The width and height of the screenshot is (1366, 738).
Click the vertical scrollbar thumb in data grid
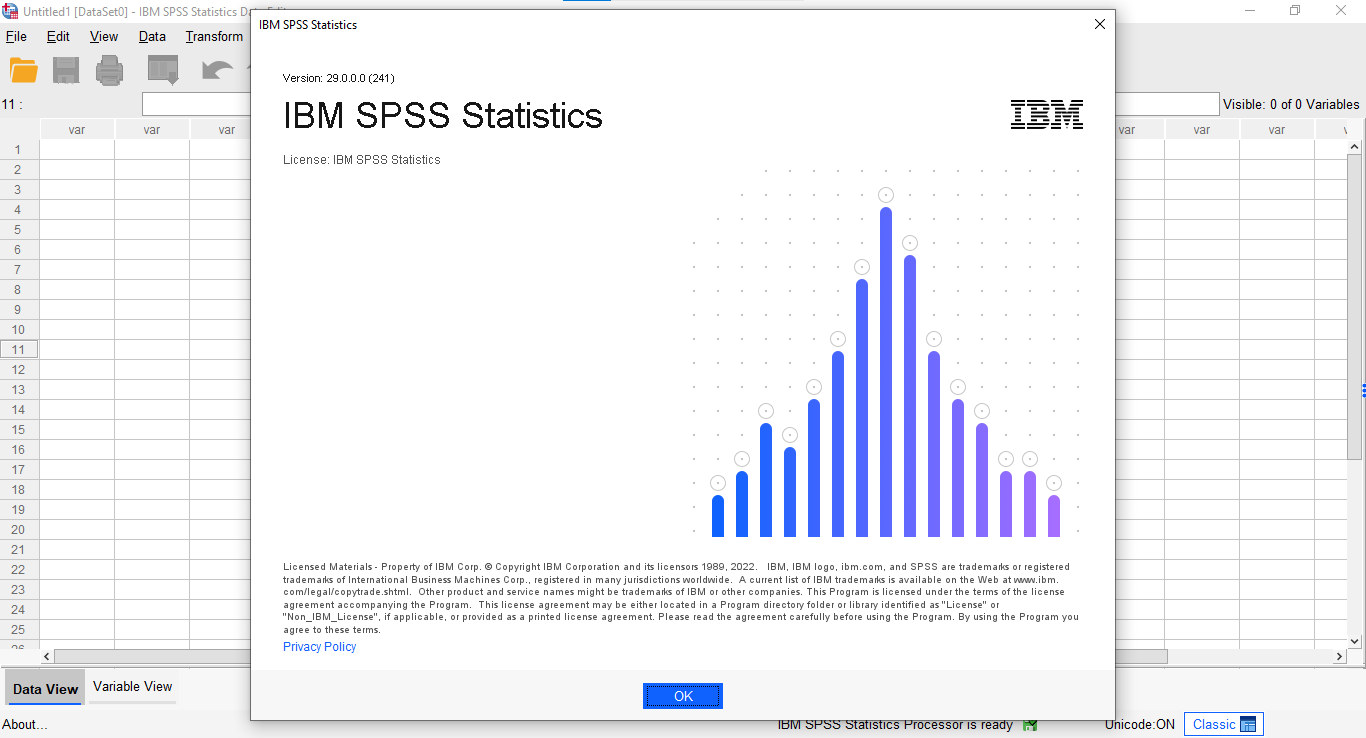tap(1355, 306)
